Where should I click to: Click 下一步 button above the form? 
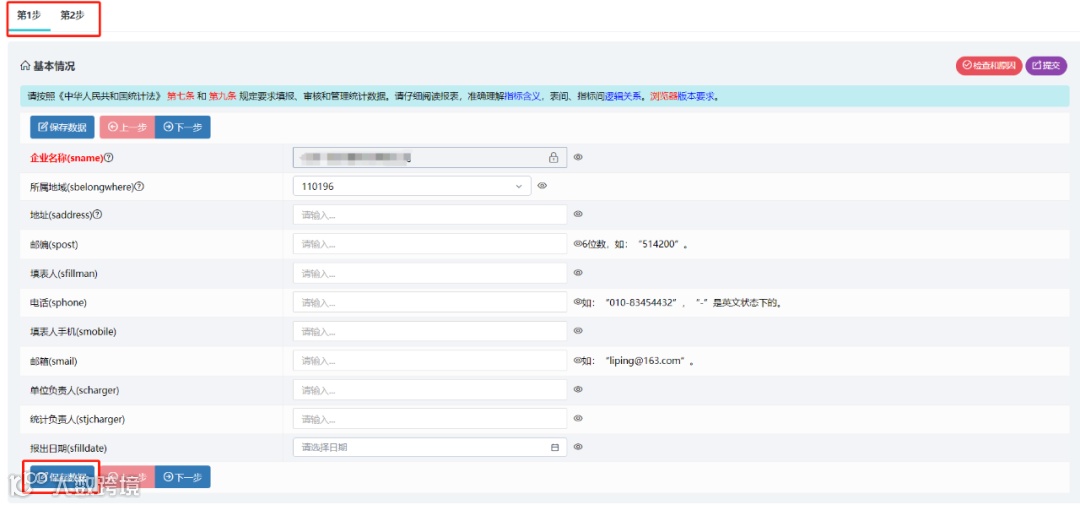183,127
